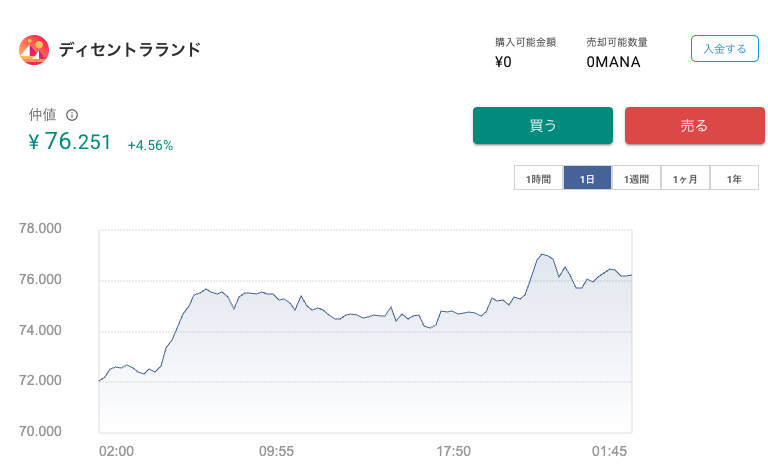Click the +4.56% price change figure
768x471 pixels.
(150, 145)
